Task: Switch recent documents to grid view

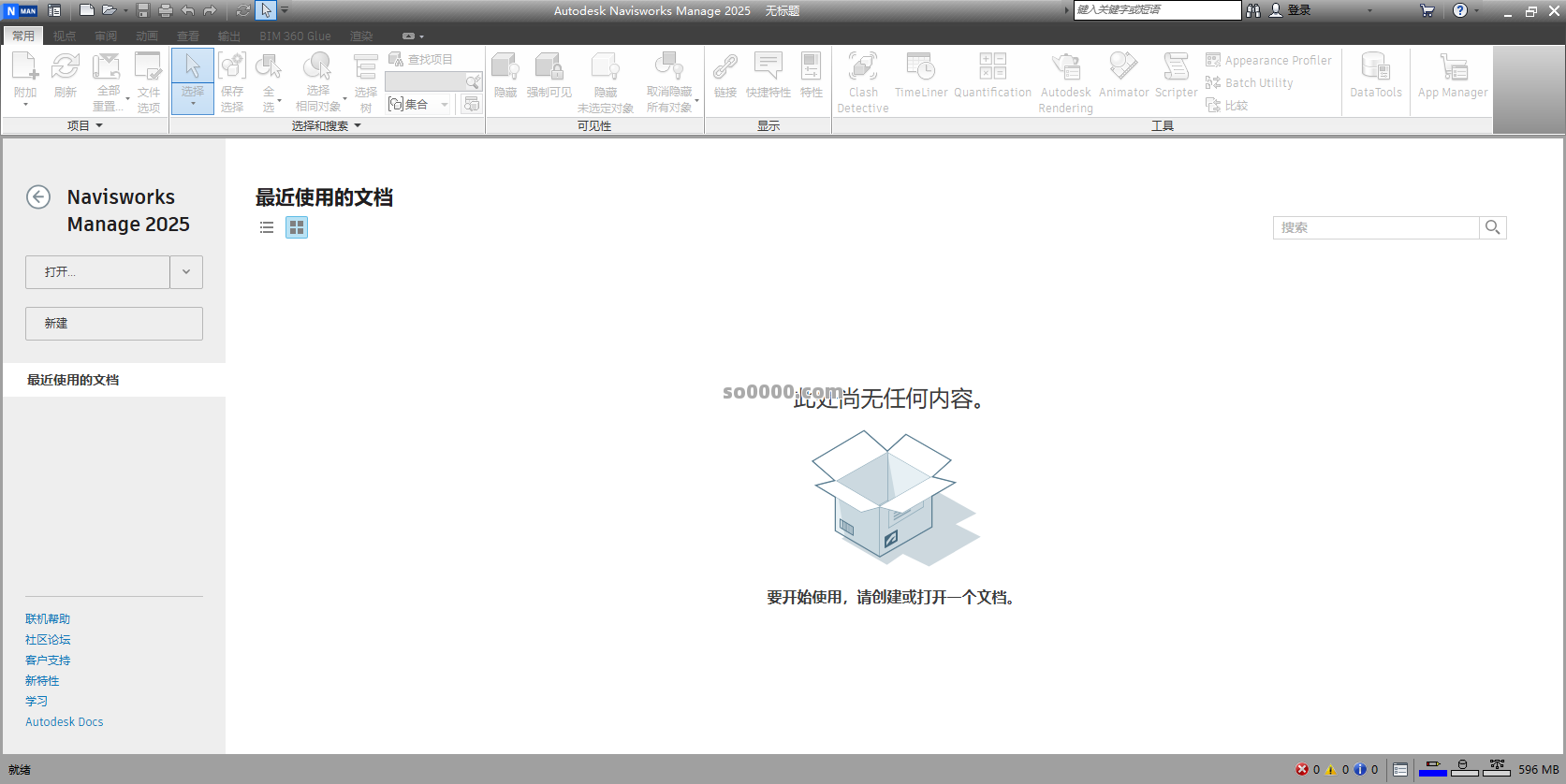Action: [x=297, y=227]
